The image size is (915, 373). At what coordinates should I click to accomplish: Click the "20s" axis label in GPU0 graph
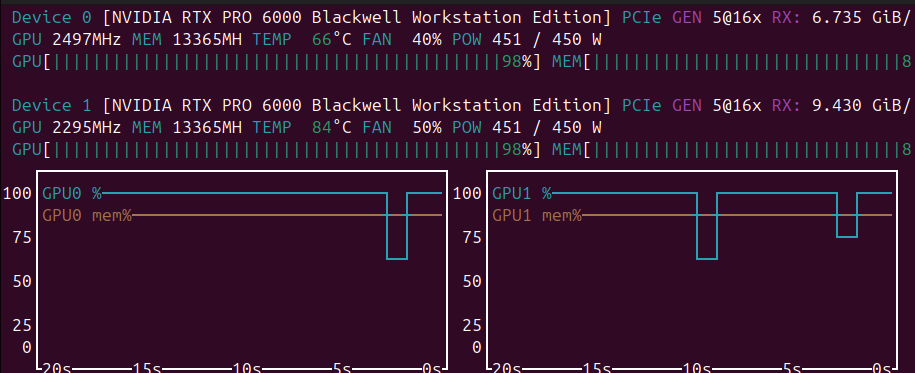[57, 368]
